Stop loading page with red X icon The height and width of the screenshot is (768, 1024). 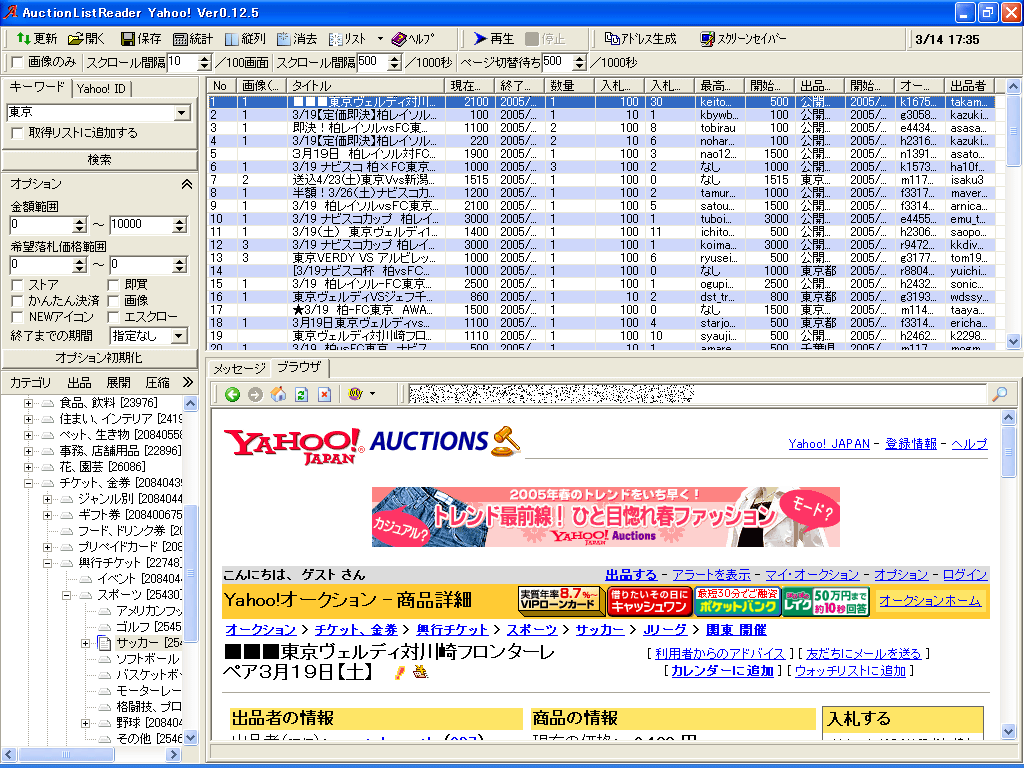tap(324, 394)
